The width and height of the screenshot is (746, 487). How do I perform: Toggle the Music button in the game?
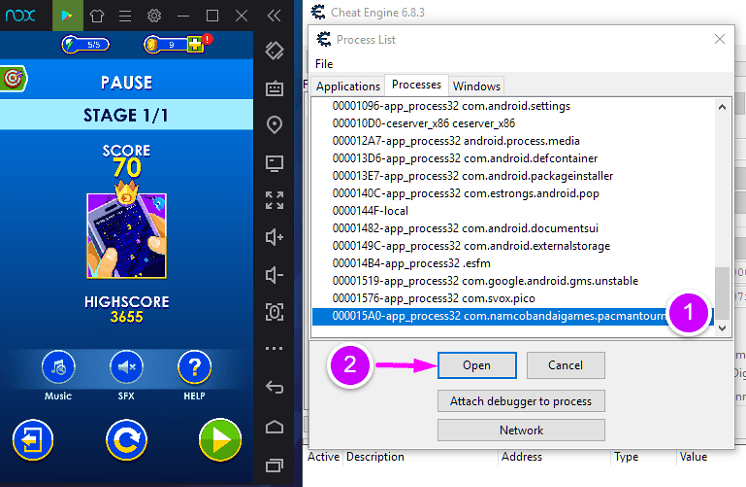pos(59,367)
